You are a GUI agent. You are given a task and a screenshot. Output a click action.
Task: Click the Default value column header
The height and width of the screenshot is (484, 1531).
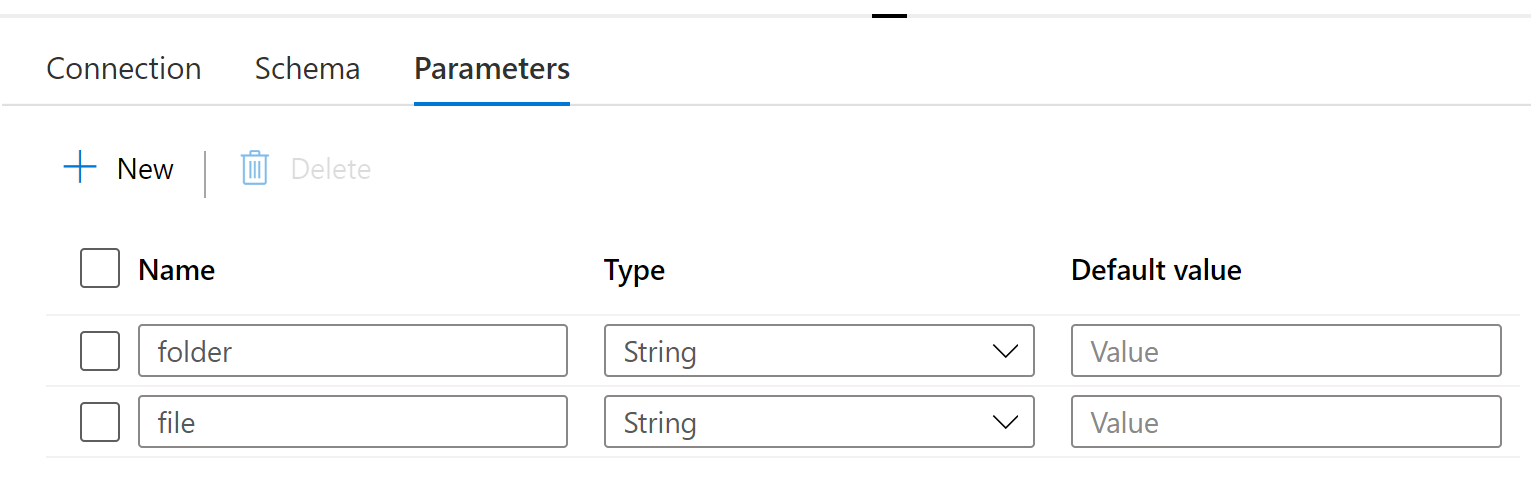[x=1156, y=270]
